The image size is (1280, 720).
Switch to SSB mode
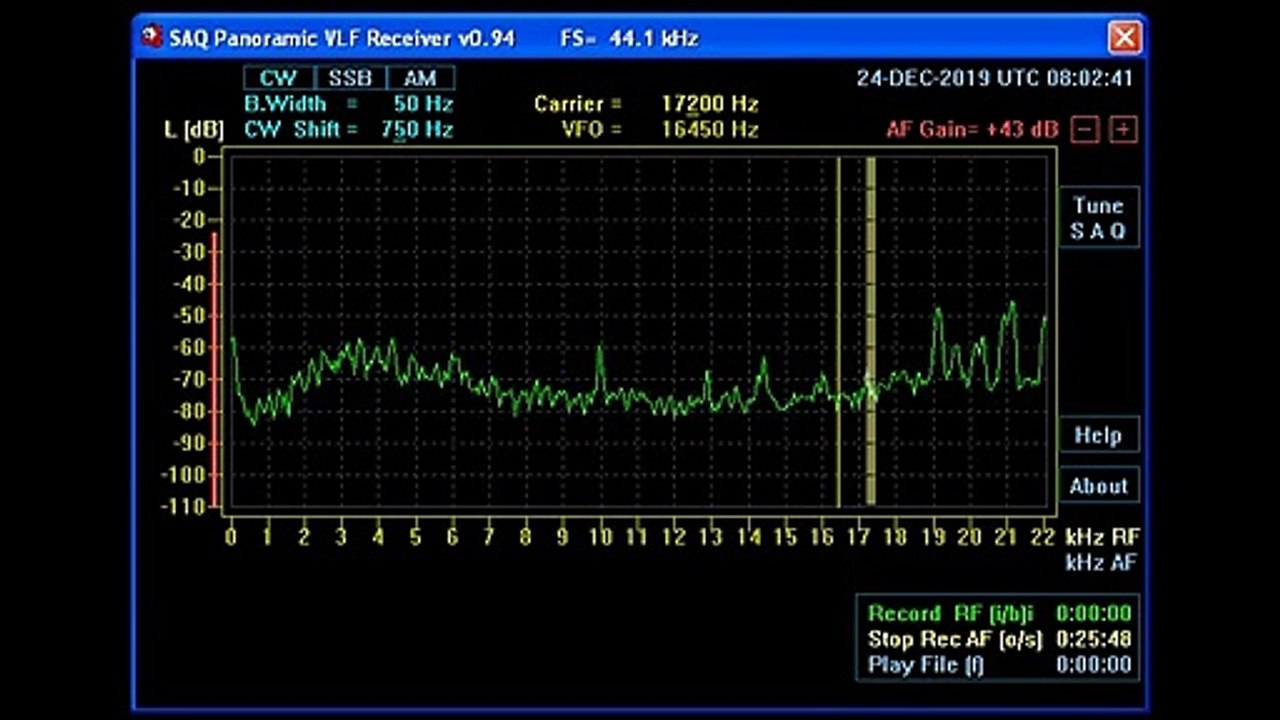(x=351, y=78)
